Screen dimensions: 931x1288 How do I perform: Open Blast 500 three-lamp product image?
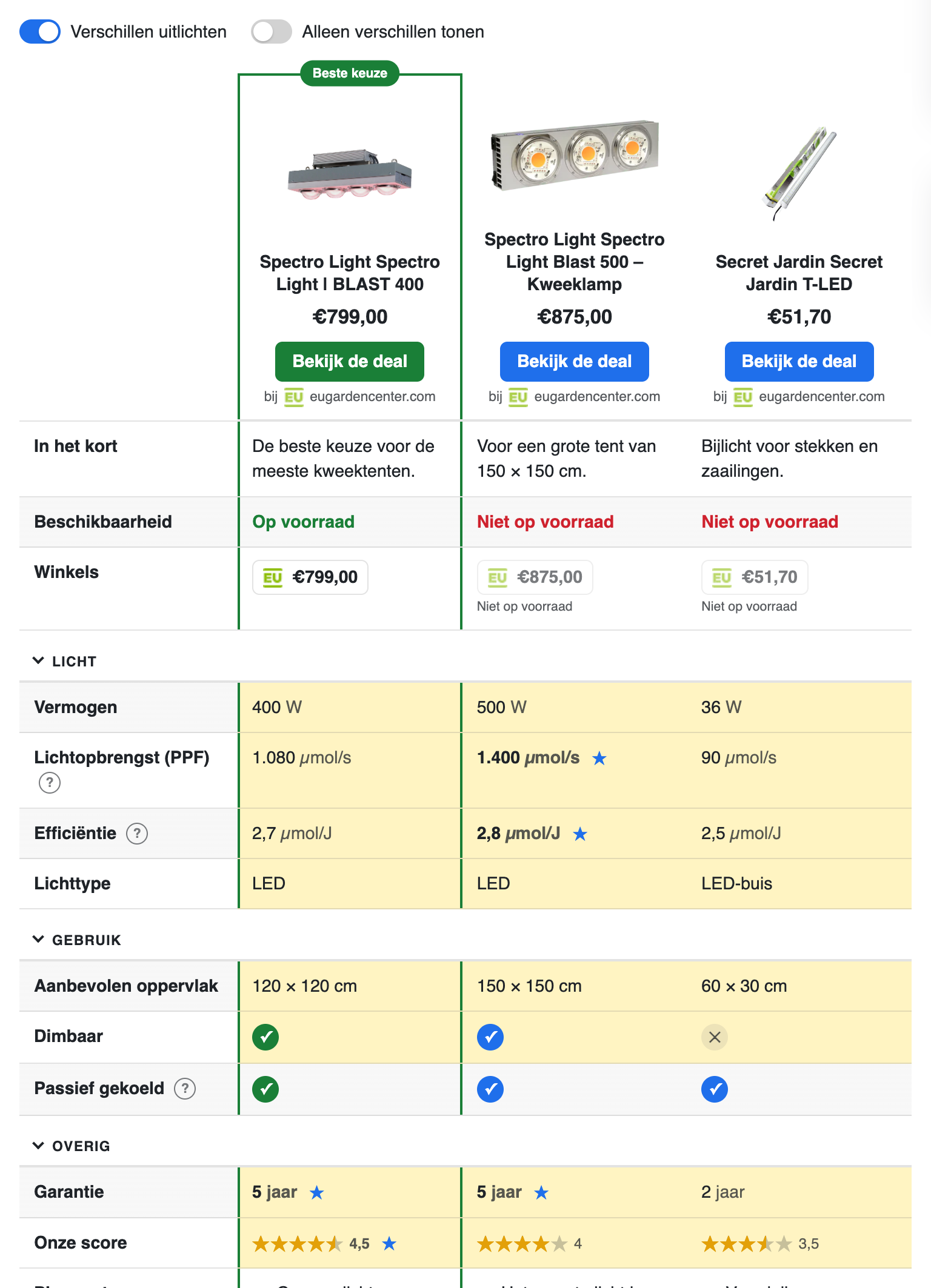coord(575,155)
